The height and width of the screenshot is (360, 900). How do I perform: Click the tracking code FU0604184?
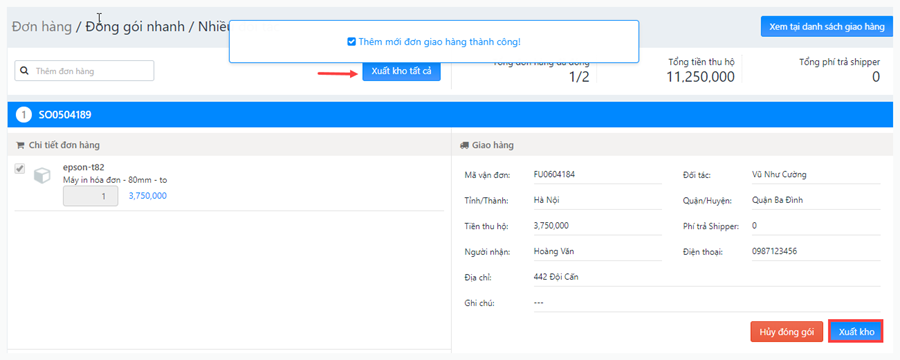554,175
